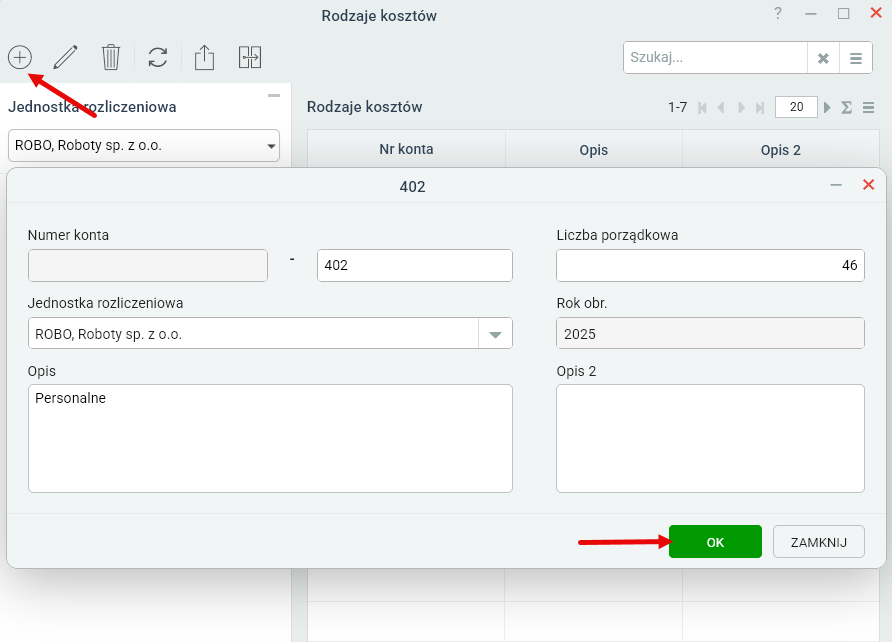
Task: Click the Szukaj search field
Action: (x=715, y=58)
